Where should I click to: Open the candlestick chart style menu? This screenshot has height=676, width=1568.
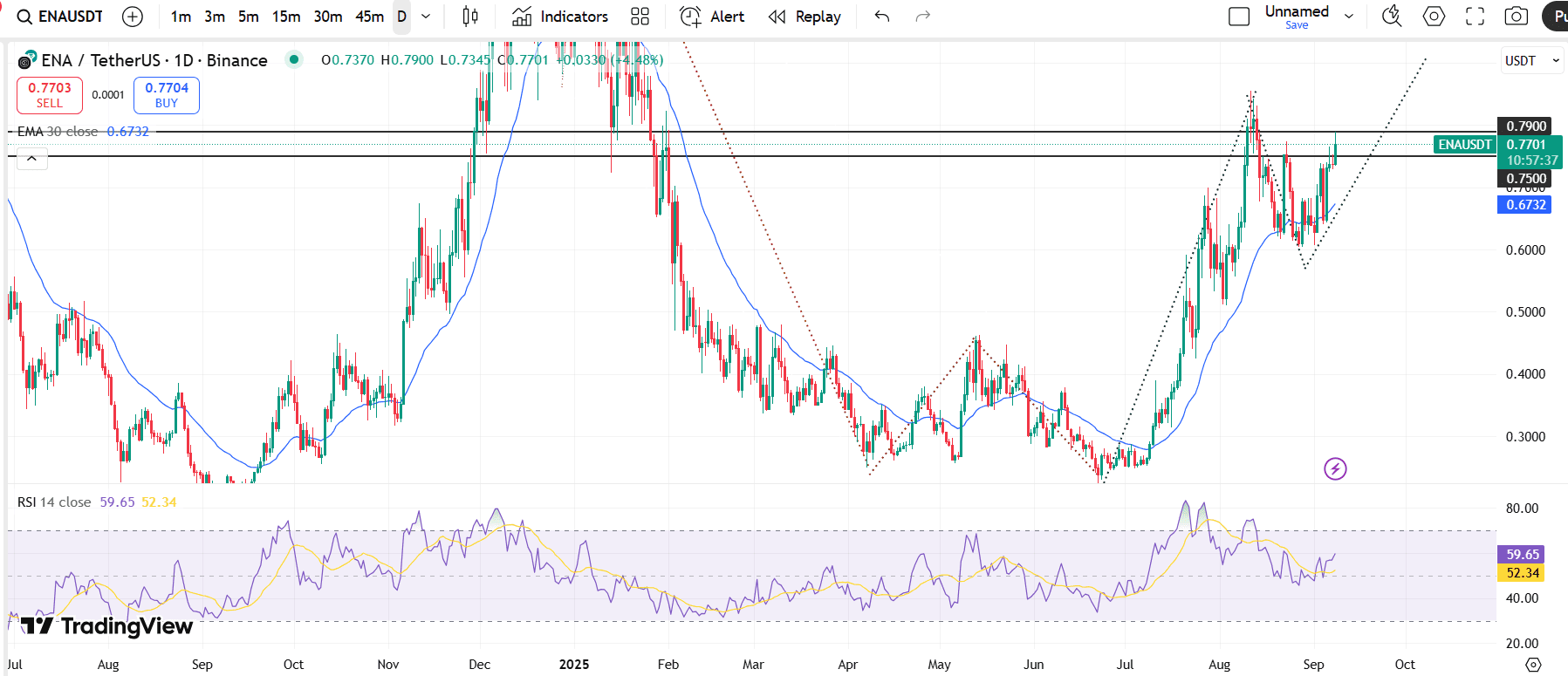pos(470,17)
